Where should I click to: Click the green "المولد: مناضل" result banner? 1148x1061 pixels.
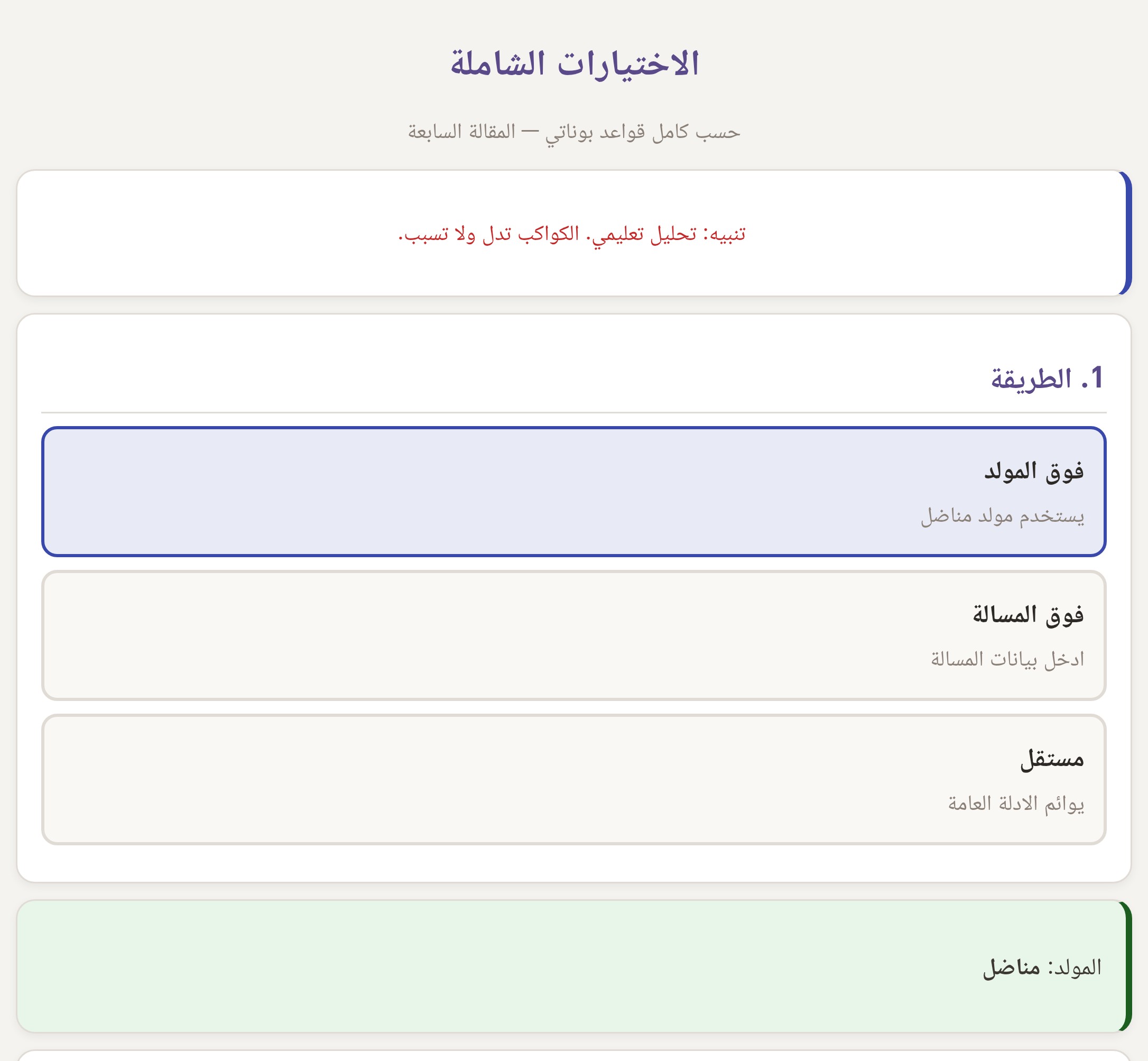coord(574,967)
